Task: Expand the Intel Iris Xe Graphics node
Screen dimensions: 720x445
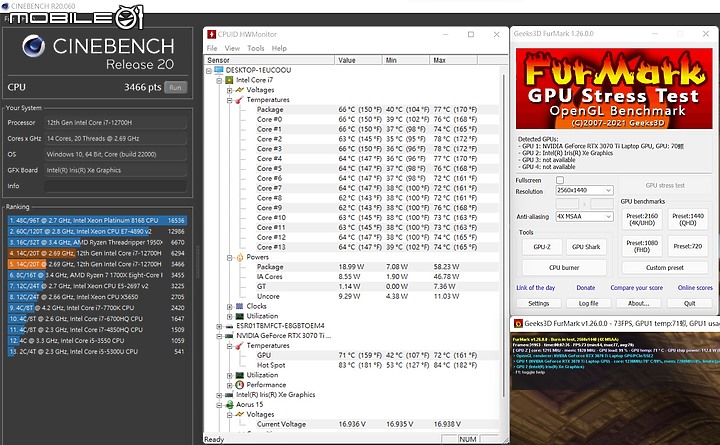Action: click(219, 395)
